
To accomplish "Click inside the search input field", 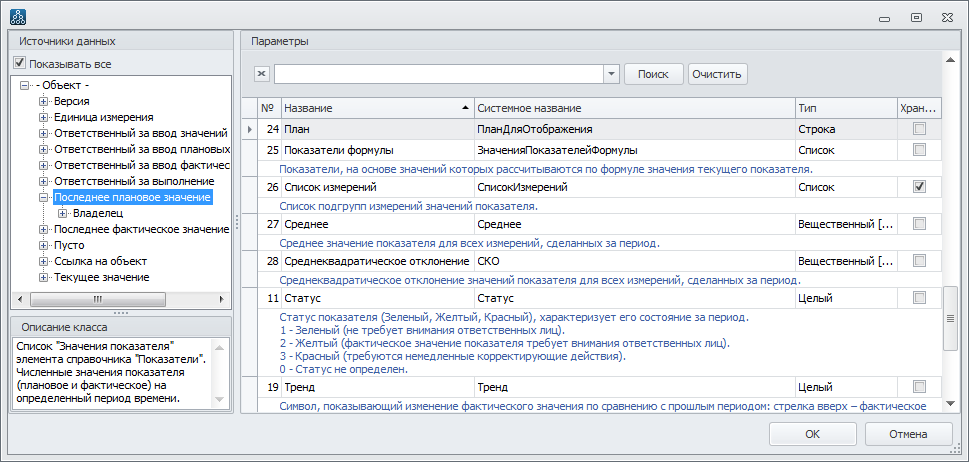I will [438, 74].
